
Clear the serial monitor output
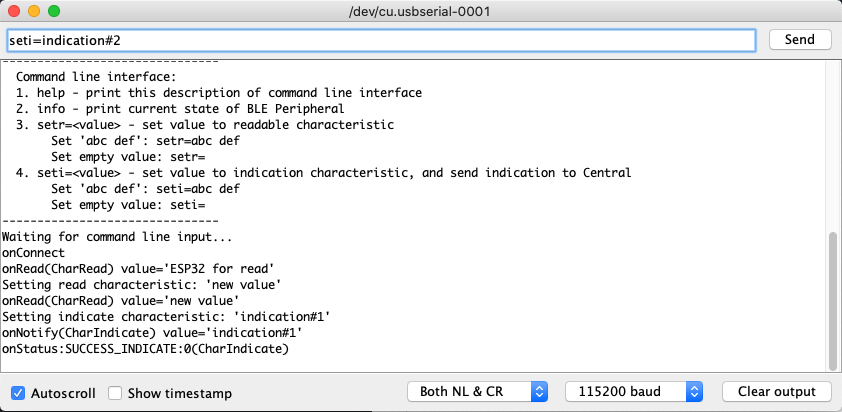pyautogui.click(x=777, y=392)
